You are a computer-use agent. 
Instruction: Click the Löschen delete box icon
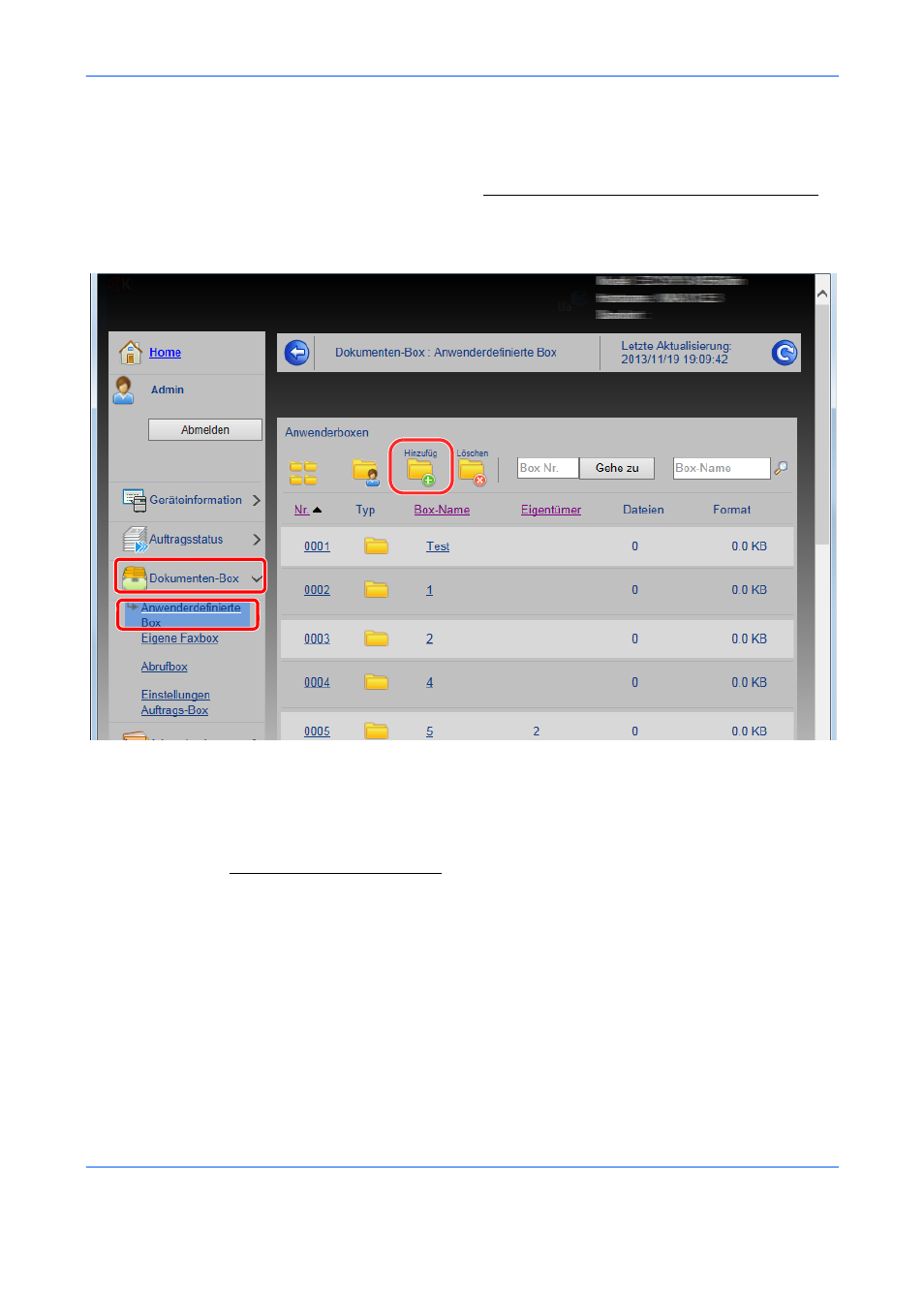pyautogui.click(x=472, y=471)
